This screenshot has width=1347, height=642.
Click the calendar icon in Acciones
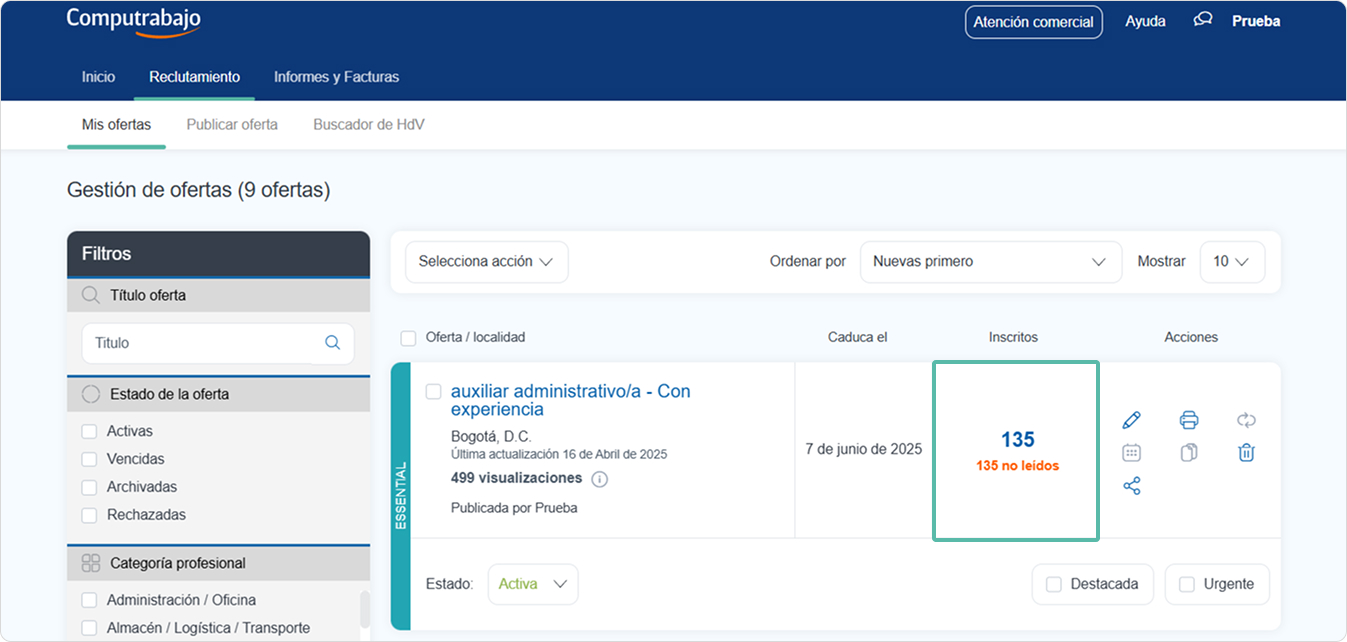click(1131, 453)
